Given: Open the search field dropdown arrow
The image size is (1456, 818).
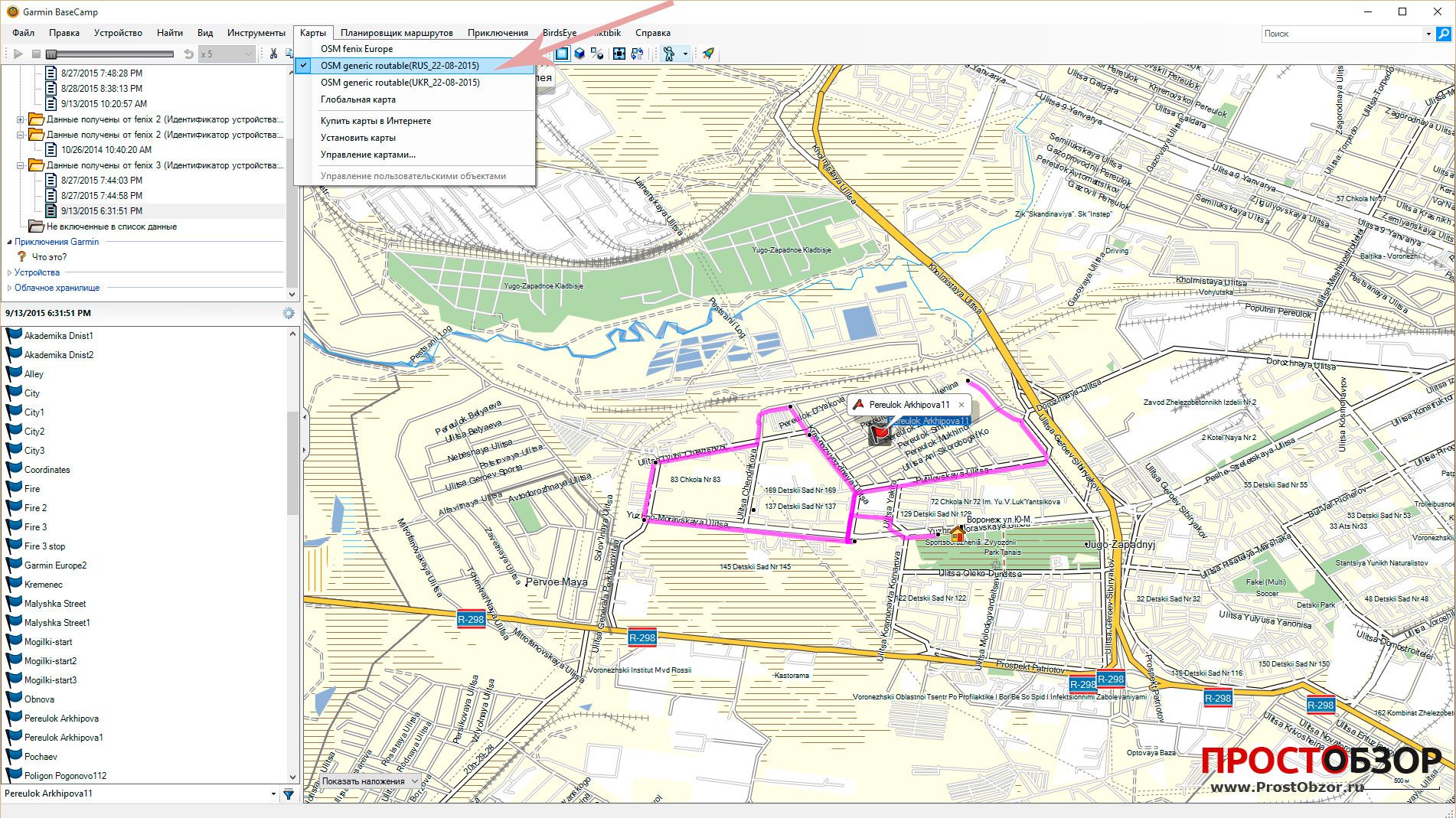Looking at the screenshot, I should tap(1428, 34).
